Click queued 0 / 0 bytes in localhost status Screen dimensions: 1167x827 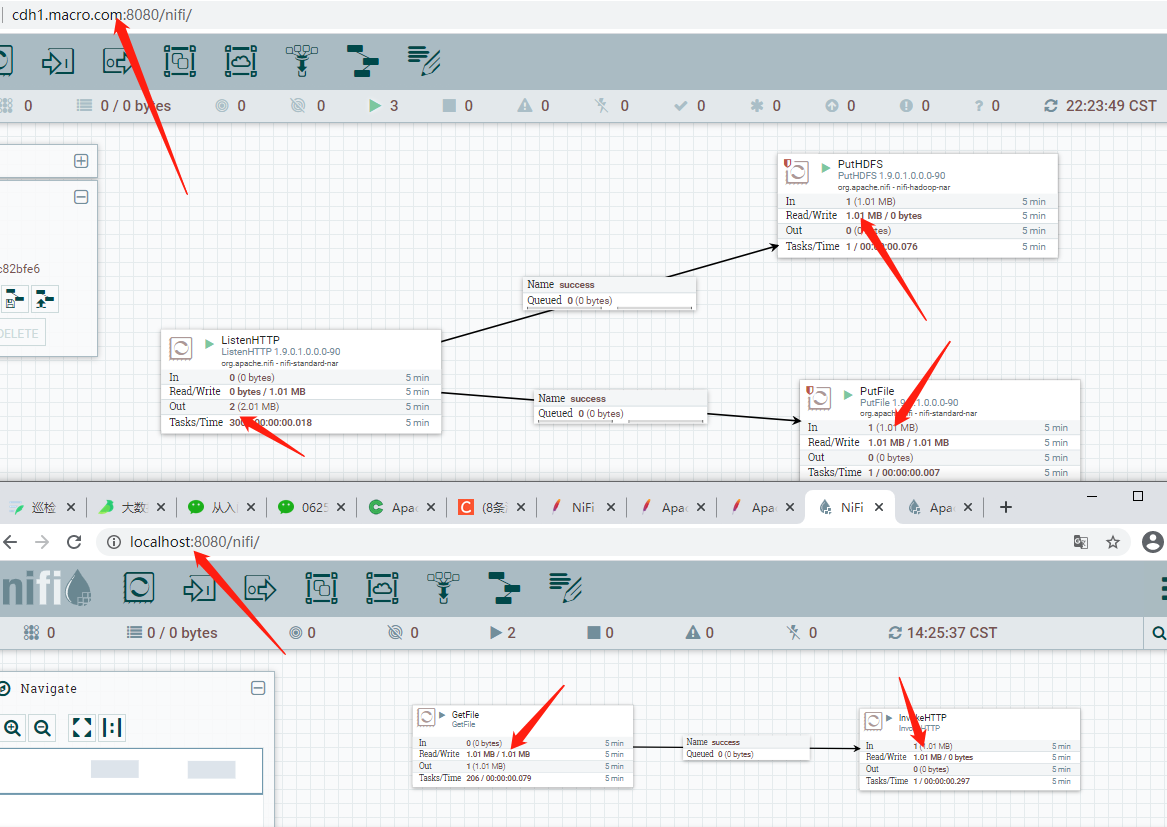[173, 633]
